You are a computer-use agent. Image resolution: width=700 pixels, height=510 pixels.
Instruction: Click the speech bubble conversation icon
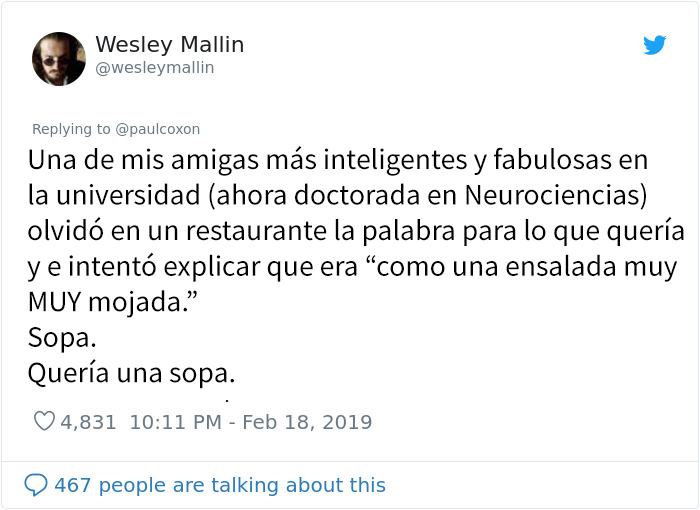tap(36, 485)
